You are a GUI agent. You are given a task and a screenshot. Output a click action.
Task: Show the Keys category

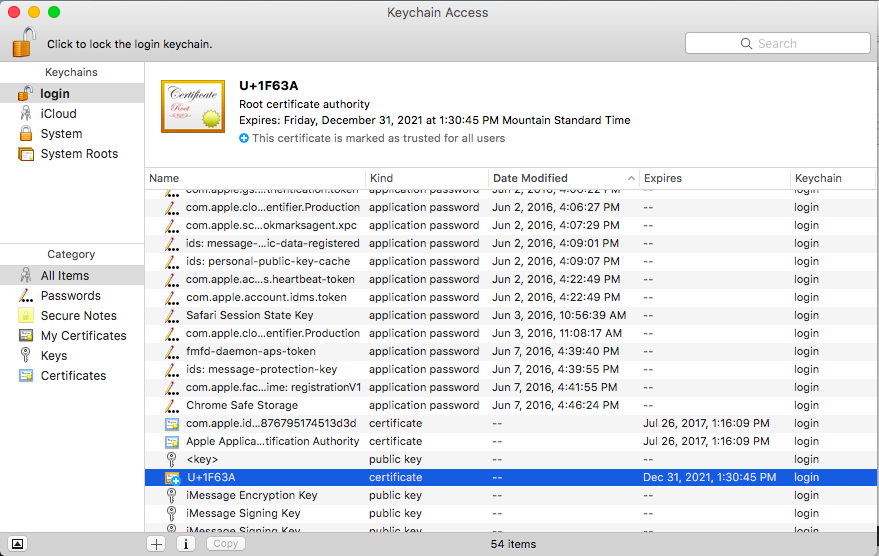pos(54,356)
